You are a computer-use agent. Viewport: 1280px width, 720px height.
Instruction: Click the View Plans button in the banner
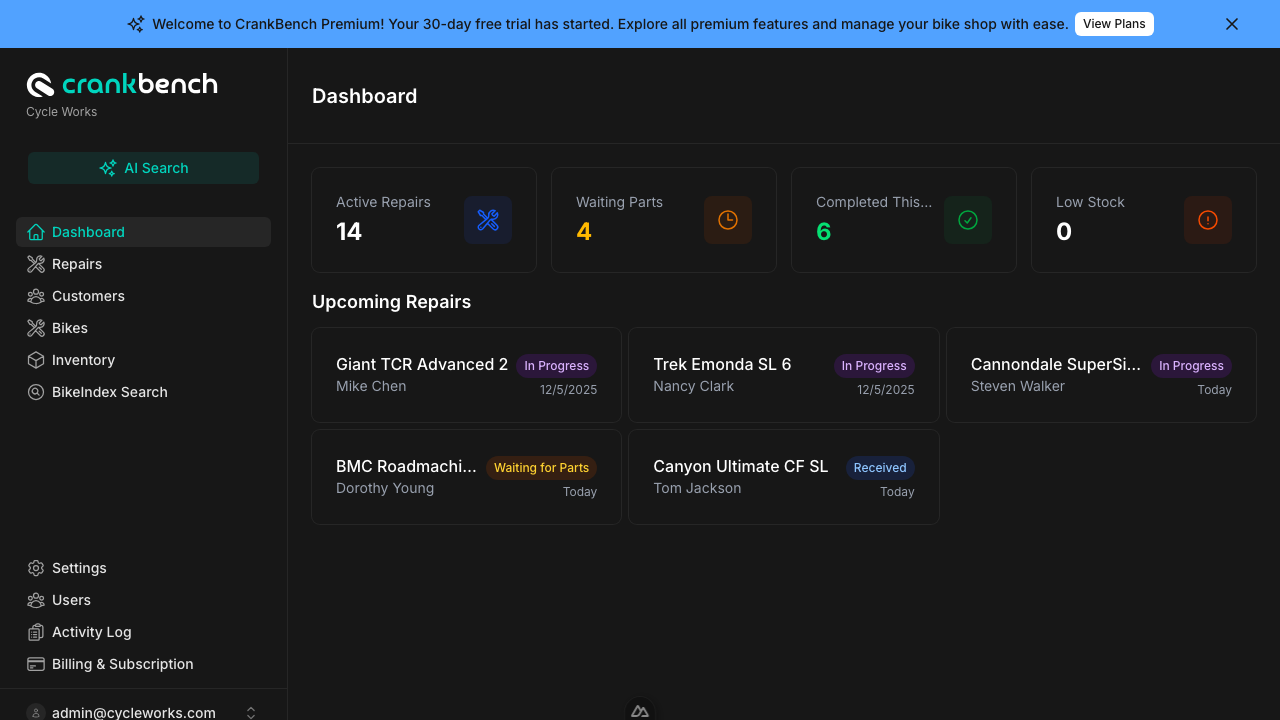pyautogui.click(x=1114, y=23)
